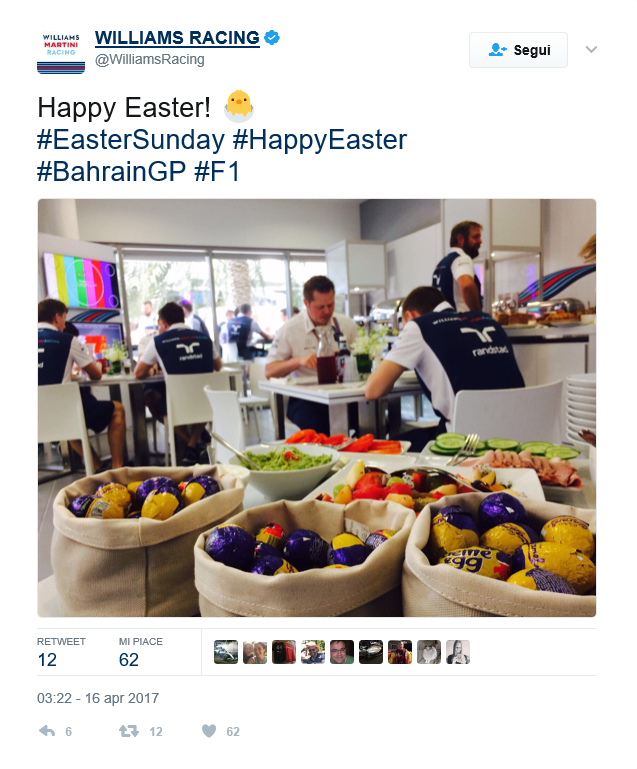
Task: Enlarge the Easter eggs photo
Action: coord(316,407)
